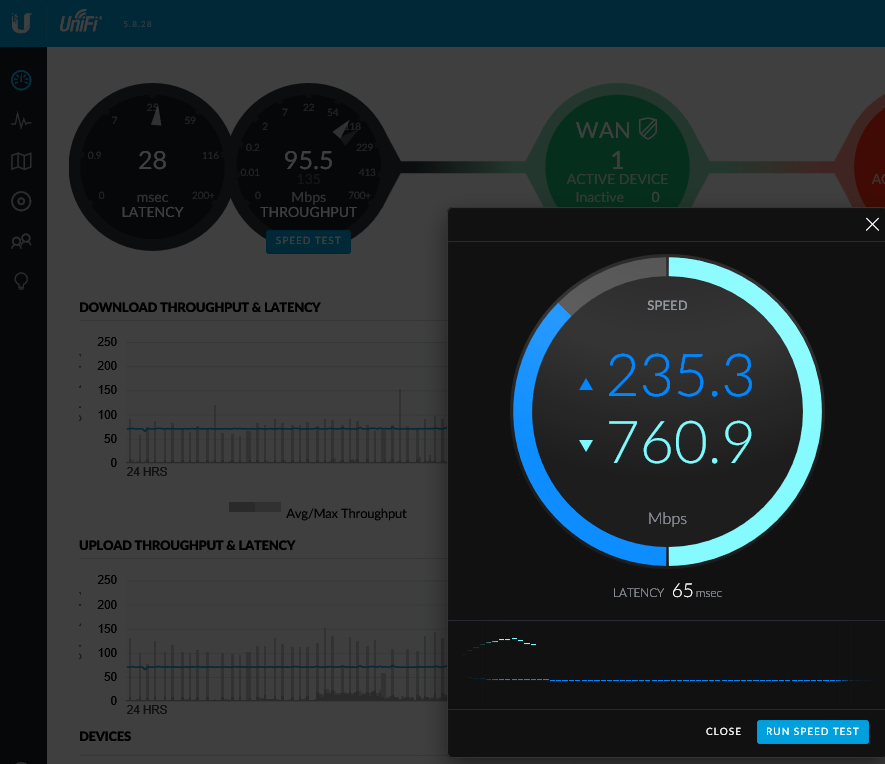Open the Devices circle icon
Image resolution: width=885 pixels, height=764 pixels.
pyautogui.click(x=21, y=201)
